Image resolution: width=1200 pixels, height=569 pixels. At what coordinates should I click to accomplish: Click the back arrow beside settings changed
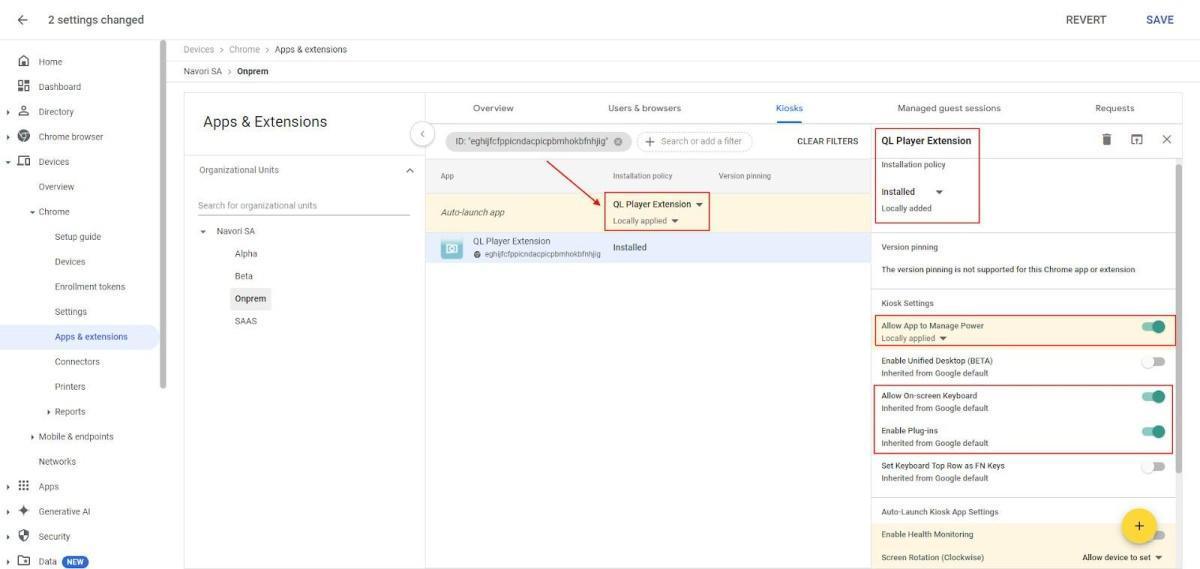[x=23, y=20]
